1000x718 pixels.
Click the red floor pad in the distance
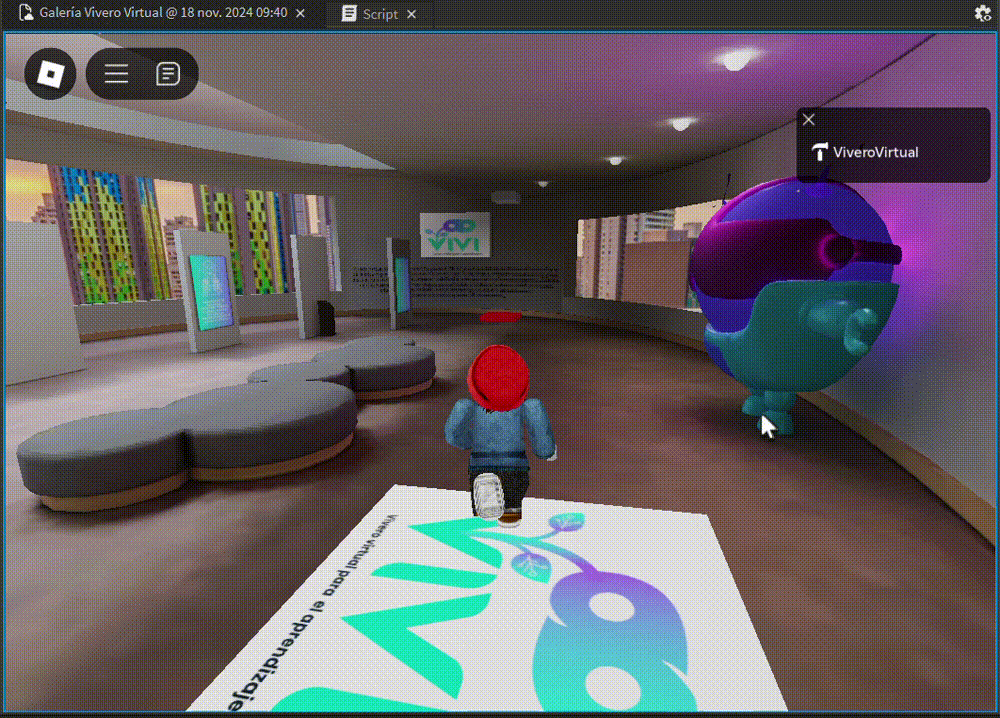[501, 317]
